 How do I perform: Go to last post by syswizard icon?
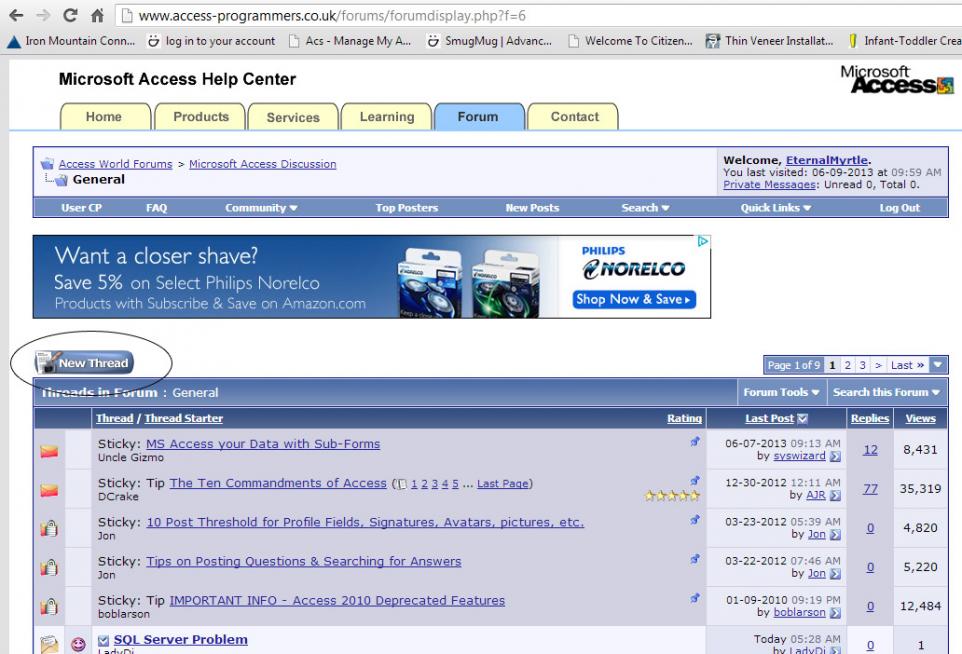click(835, 456)
